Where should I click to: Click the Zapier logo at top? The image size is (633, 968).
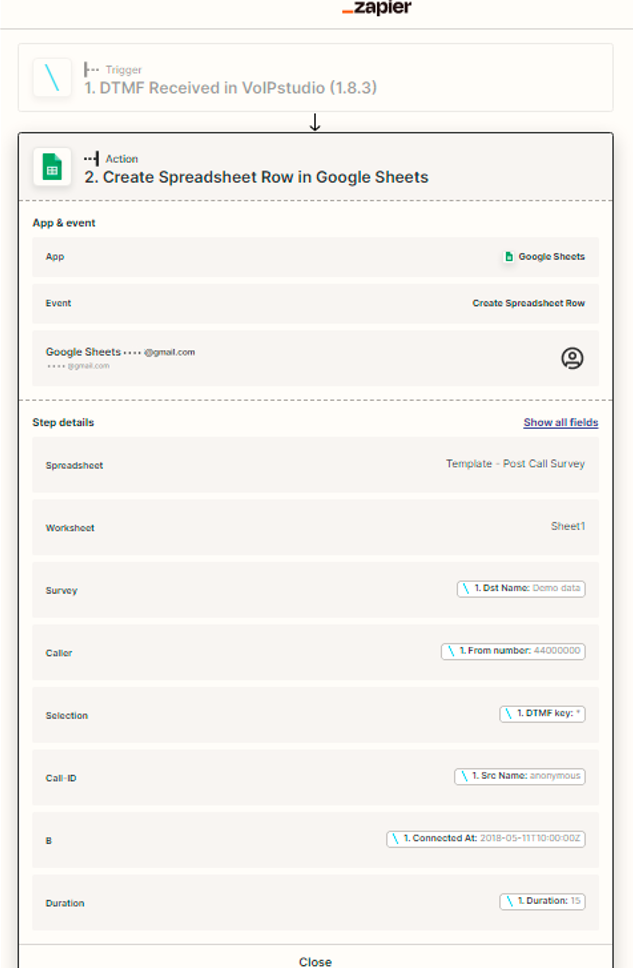(376, 8)
